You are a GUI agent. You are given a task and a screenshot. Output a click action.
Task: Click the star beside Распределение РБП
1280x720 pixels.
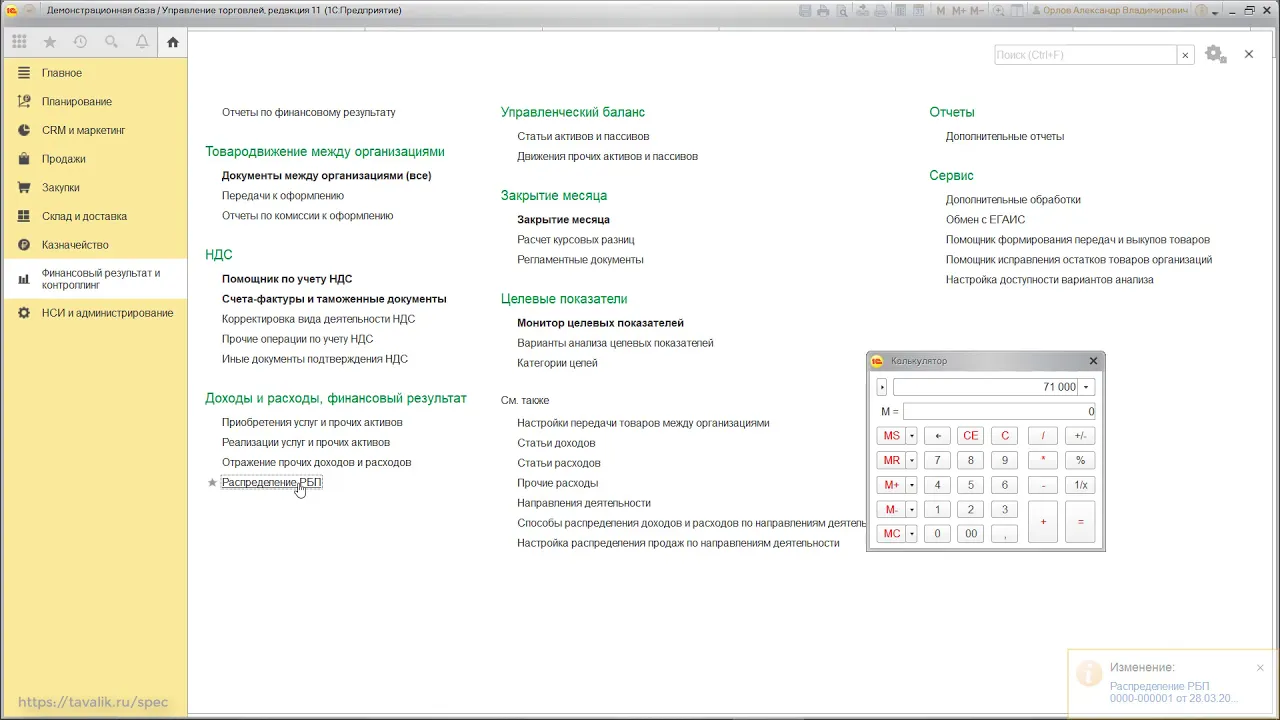pos(212,483)
